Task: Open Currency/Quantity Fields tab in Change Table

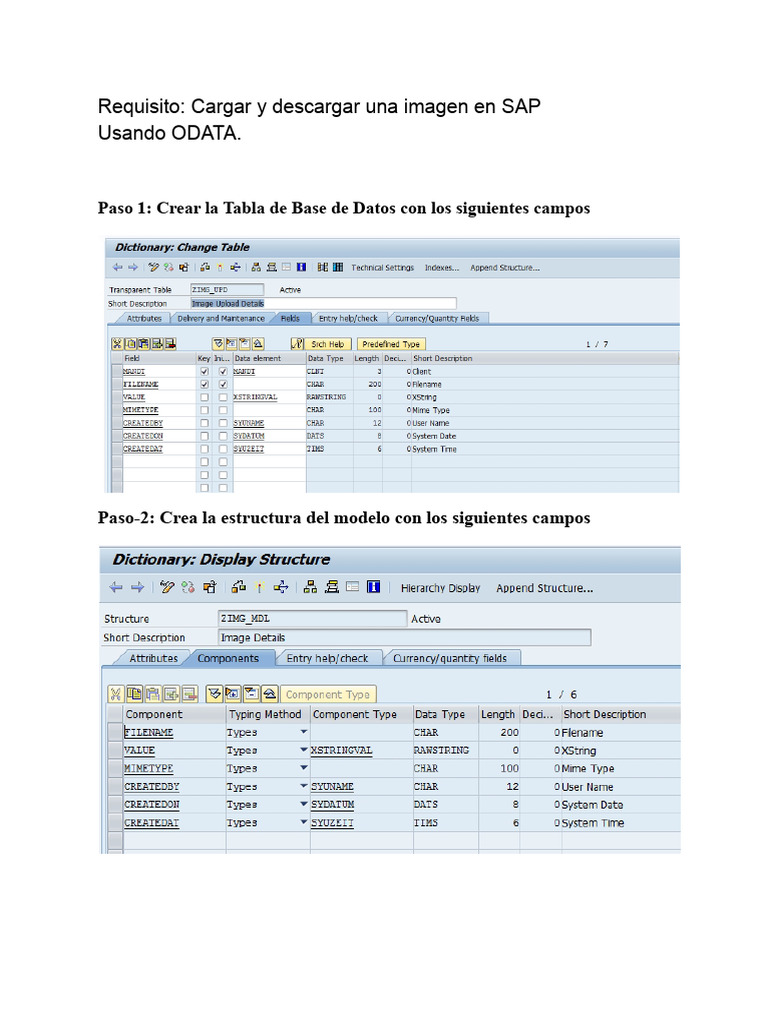Action: [437, 319]
